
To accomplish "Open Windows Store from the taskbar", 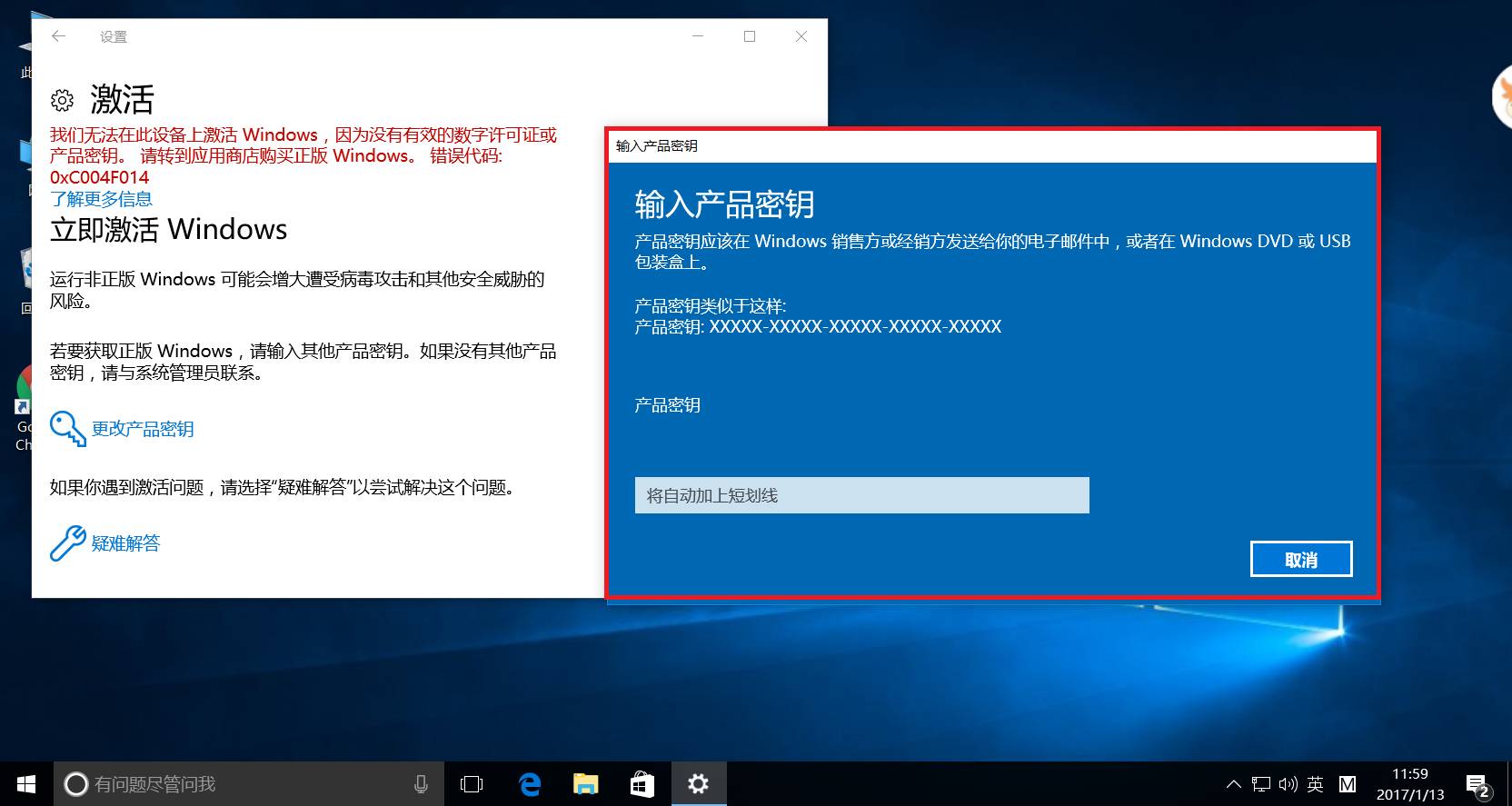I will pos(642,783).
